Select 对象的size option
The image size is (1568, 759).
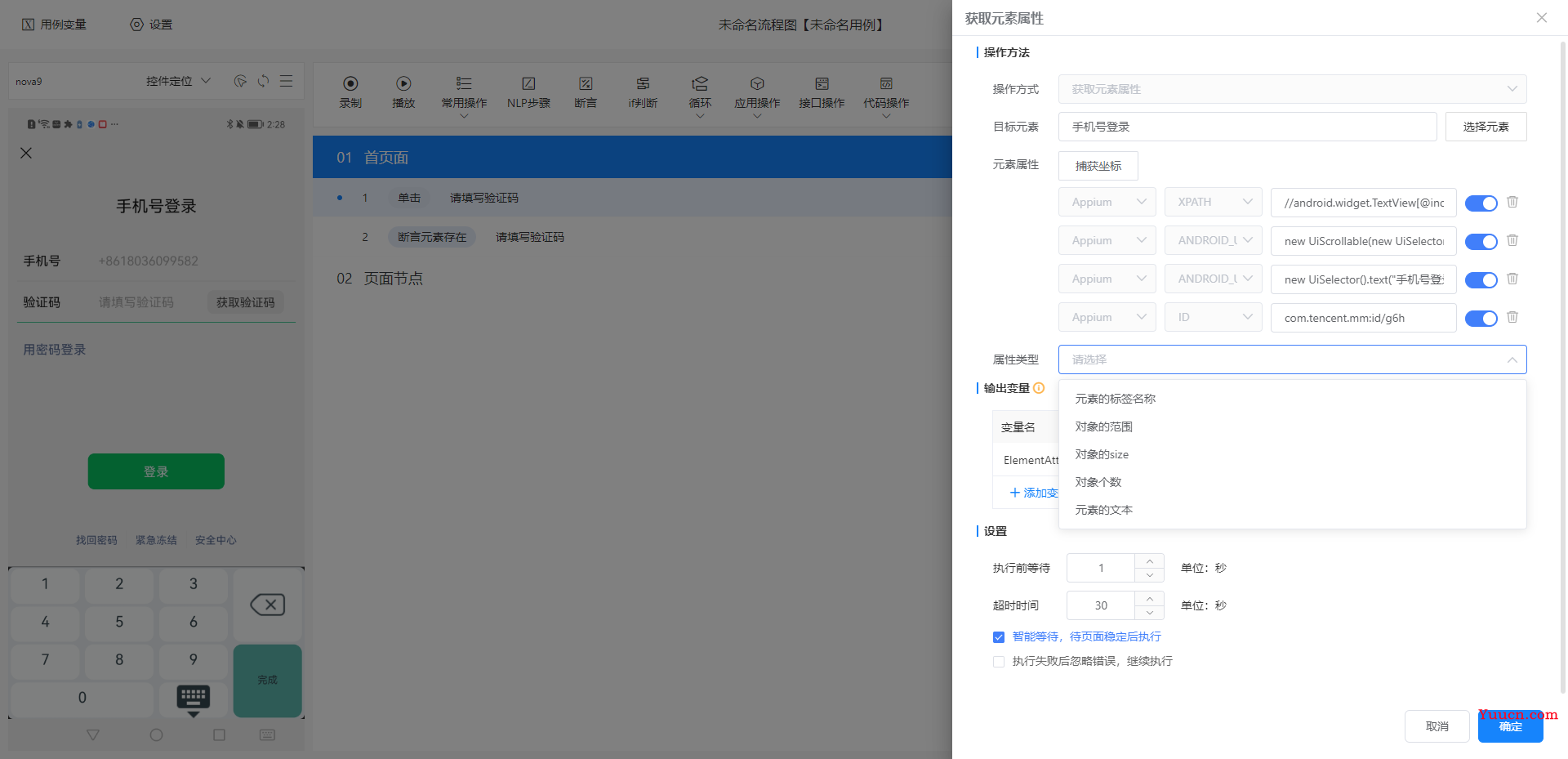point(1292,454)
